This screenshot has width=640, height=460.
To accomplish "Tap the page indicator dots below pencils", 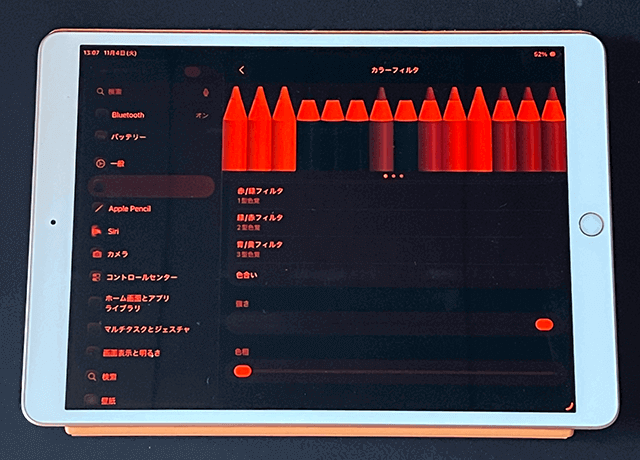I will (x=393, y=176).
